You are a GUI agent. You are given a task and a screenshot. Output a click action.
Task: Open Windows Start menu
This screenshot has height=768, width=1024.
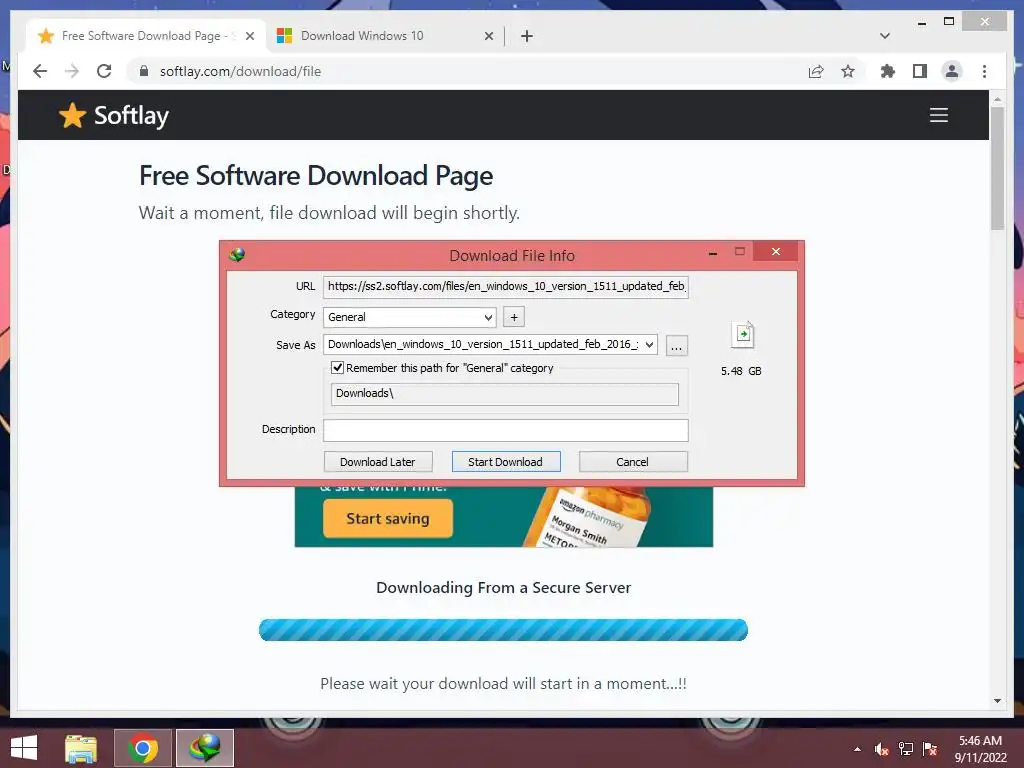tap(24, 748)
